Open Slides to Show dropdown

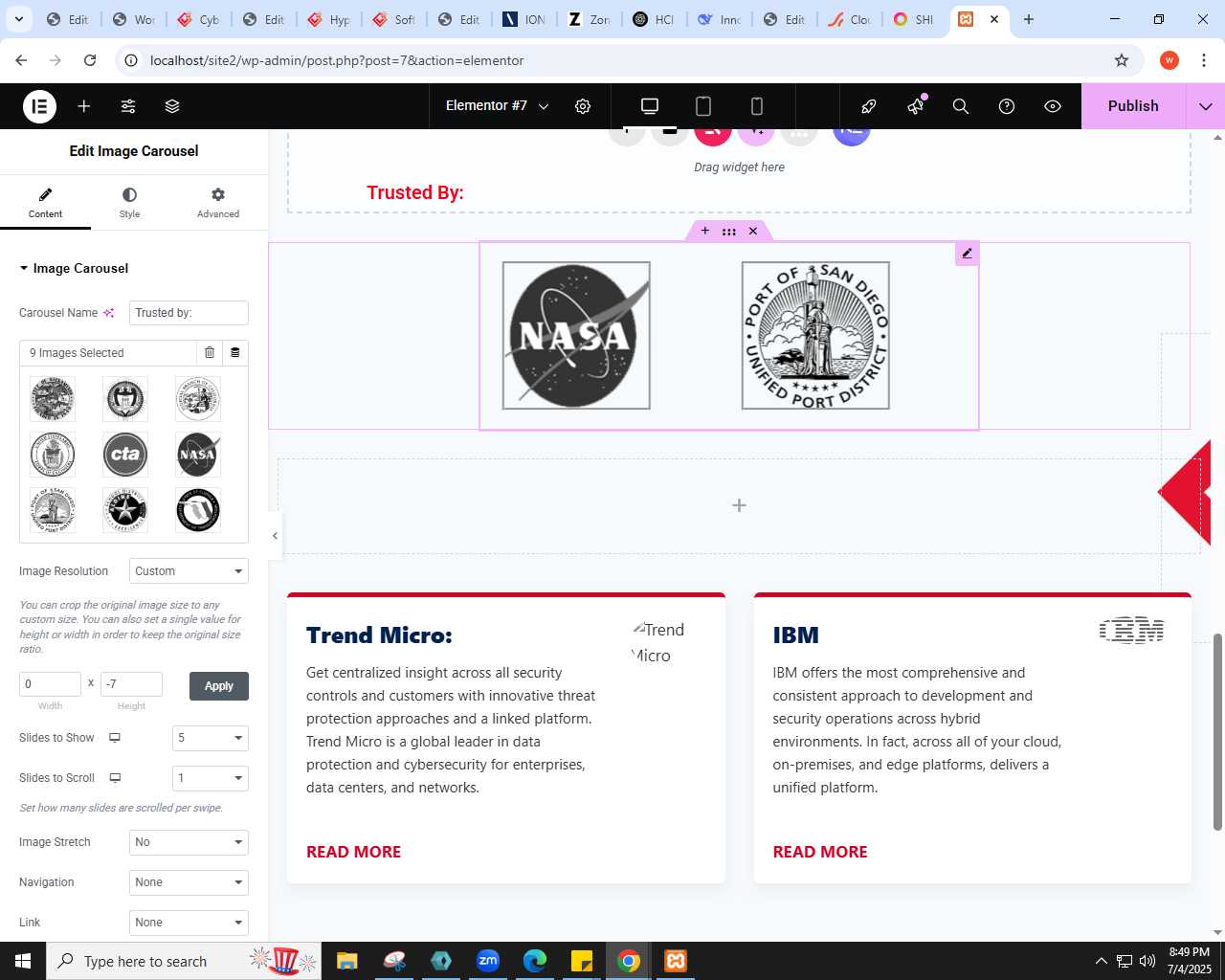[x=211, y=738]
